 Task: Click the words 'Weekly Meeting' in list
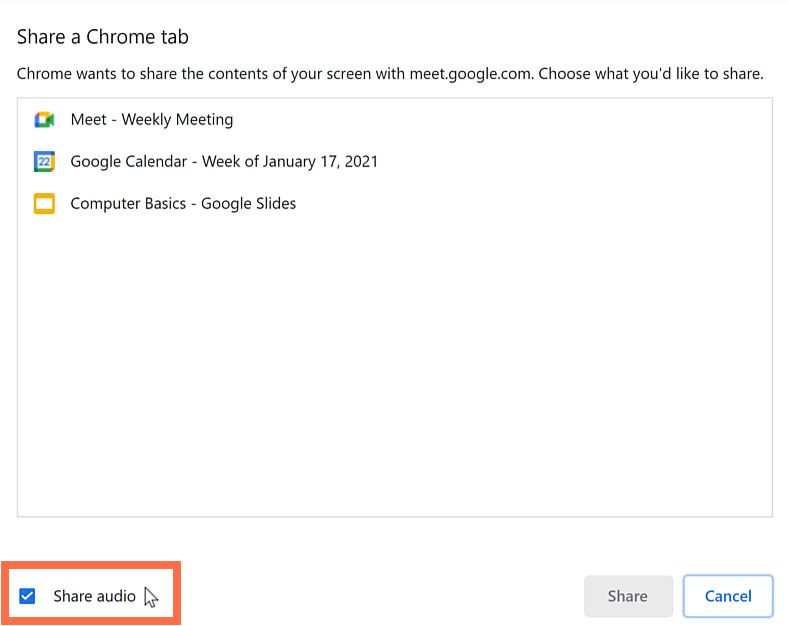[x=177, y=120]
